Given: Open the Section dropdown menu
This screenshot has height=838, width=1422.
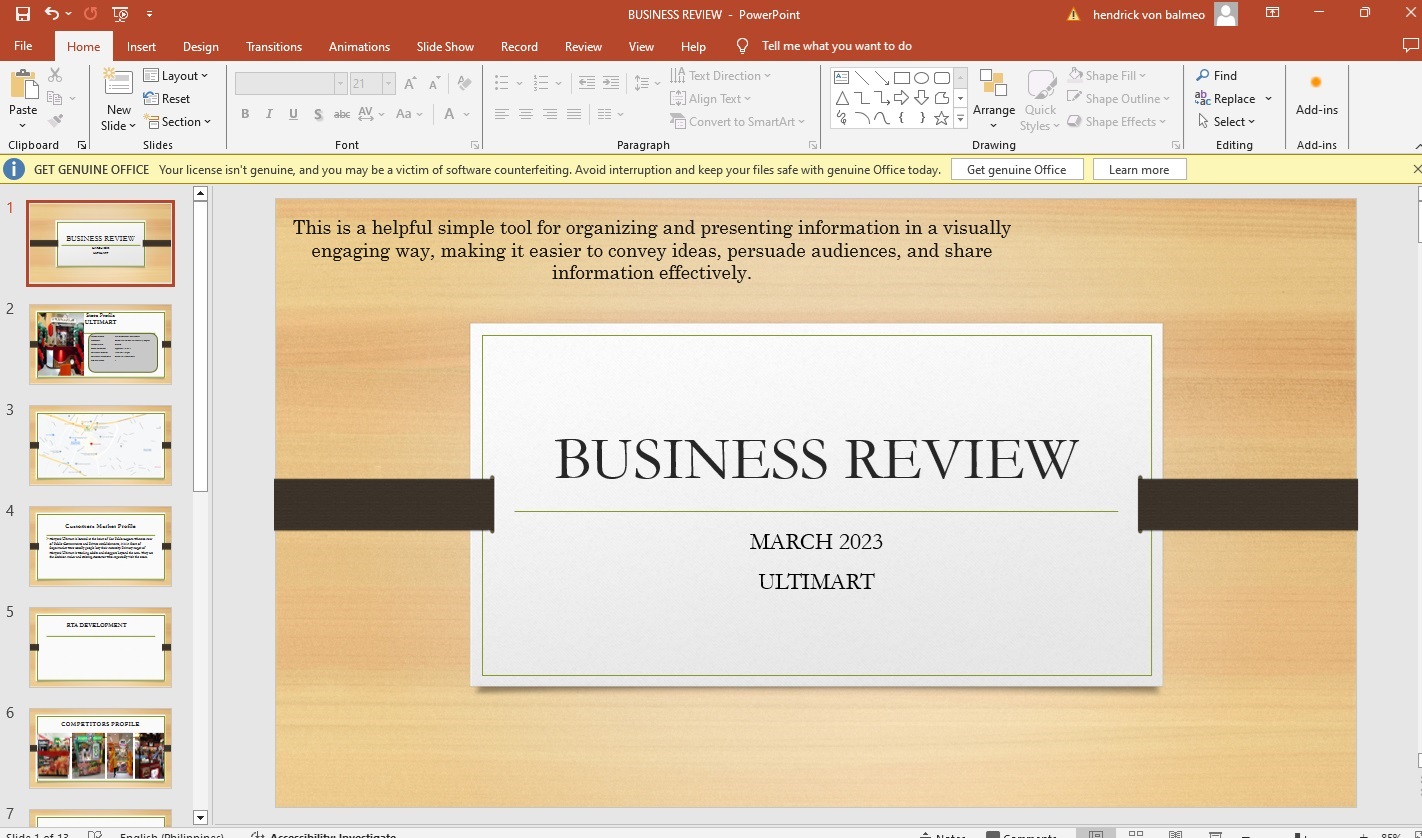Looking at the screenshot, I should (178, 121).
